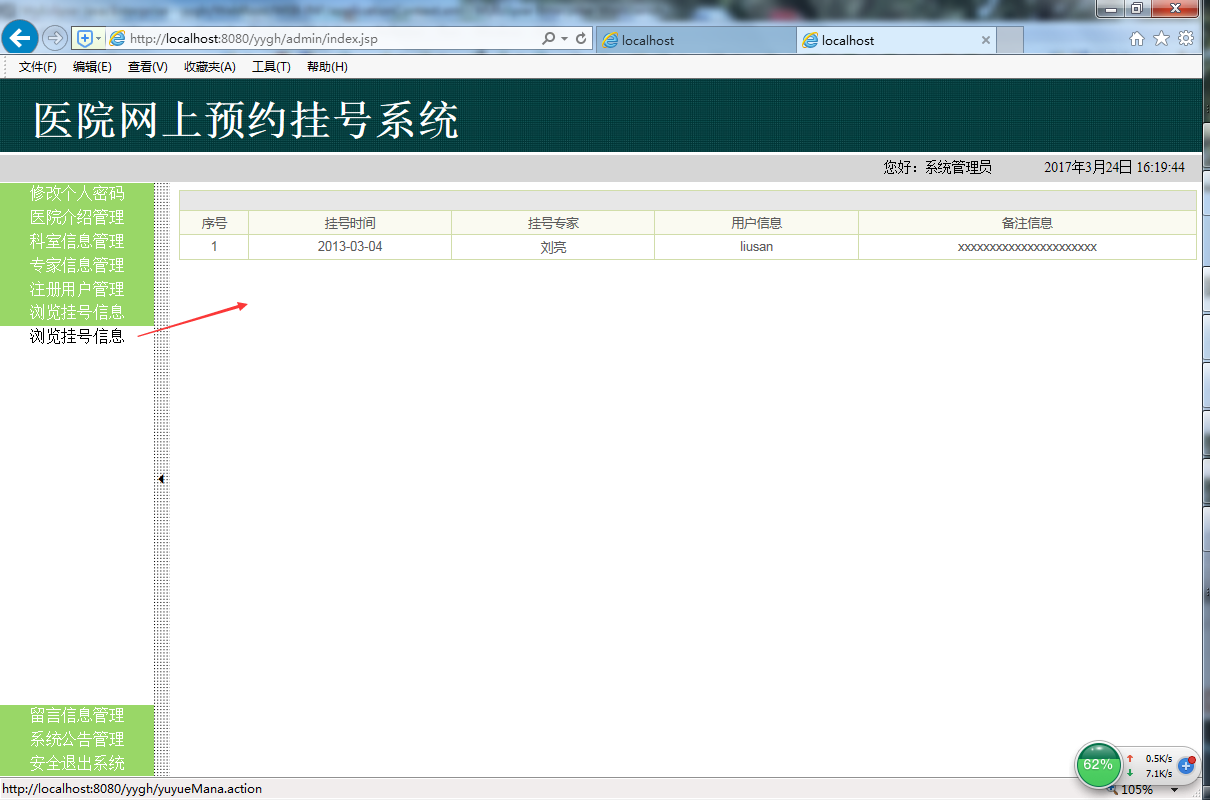The height and width of the screenshot is (800, 1210).
Task: Click the 医院网上预约挂号系统 title banner text
Action: coord(246,121)
